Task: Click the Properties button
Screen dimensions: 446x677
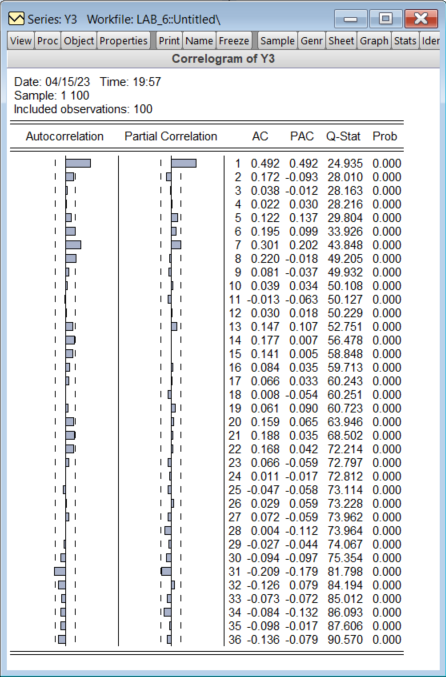Action: coord(123,41)
